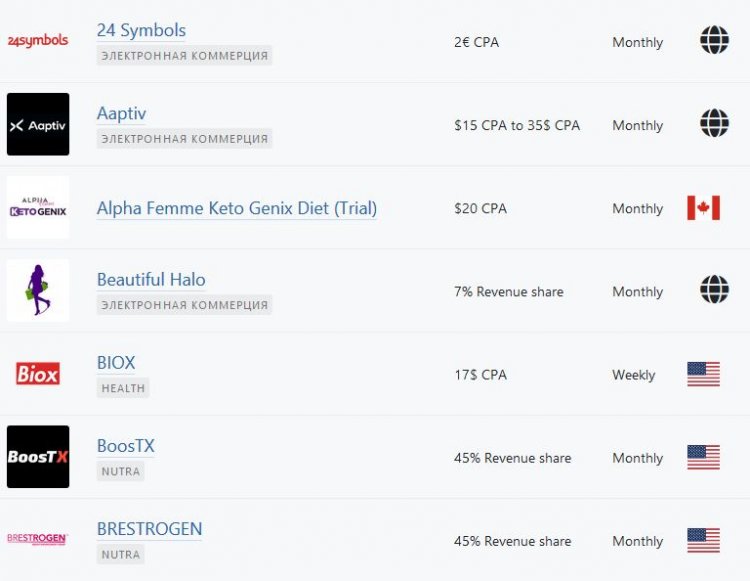
Task: Open Alpha Femme Keto Genix Diet link
Action: coord(237,209)
